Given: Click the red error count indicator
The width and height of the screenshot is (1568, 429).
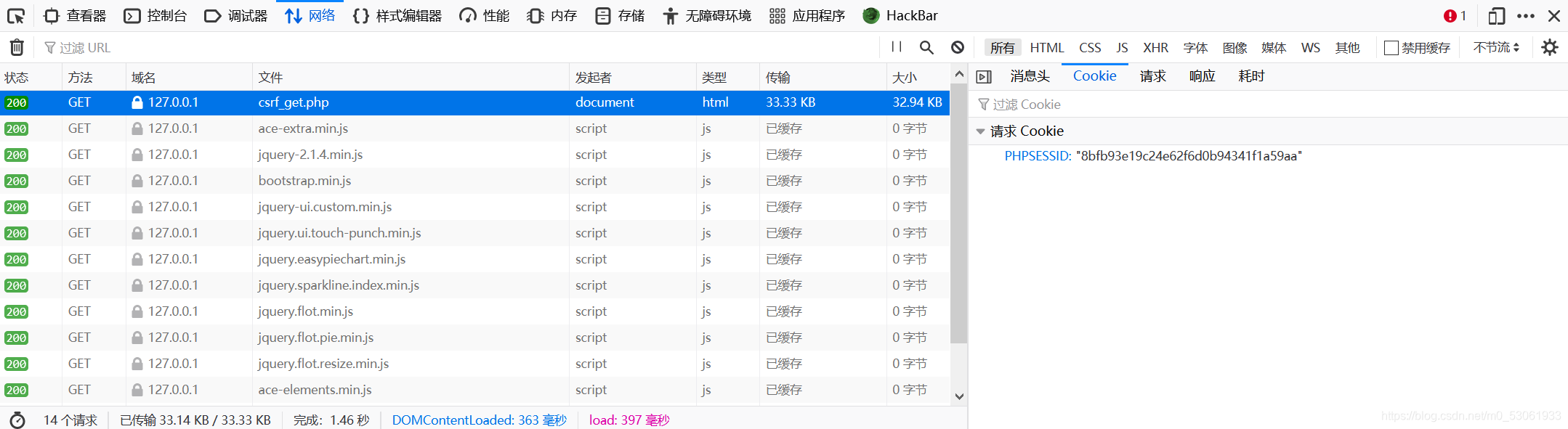Looking at the screenshot, I should coord(1455,15).
